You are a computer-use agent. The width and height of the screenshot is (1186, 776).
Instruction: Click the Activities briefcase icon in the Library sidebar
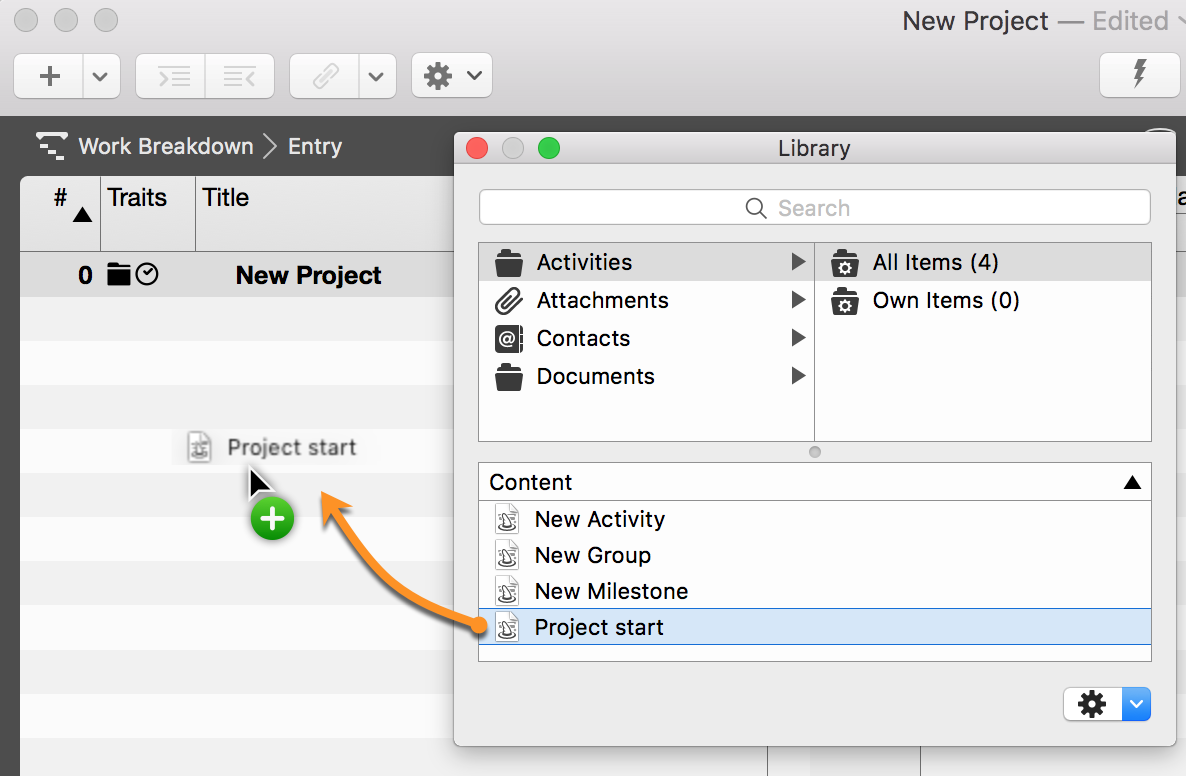coord(509,263)
